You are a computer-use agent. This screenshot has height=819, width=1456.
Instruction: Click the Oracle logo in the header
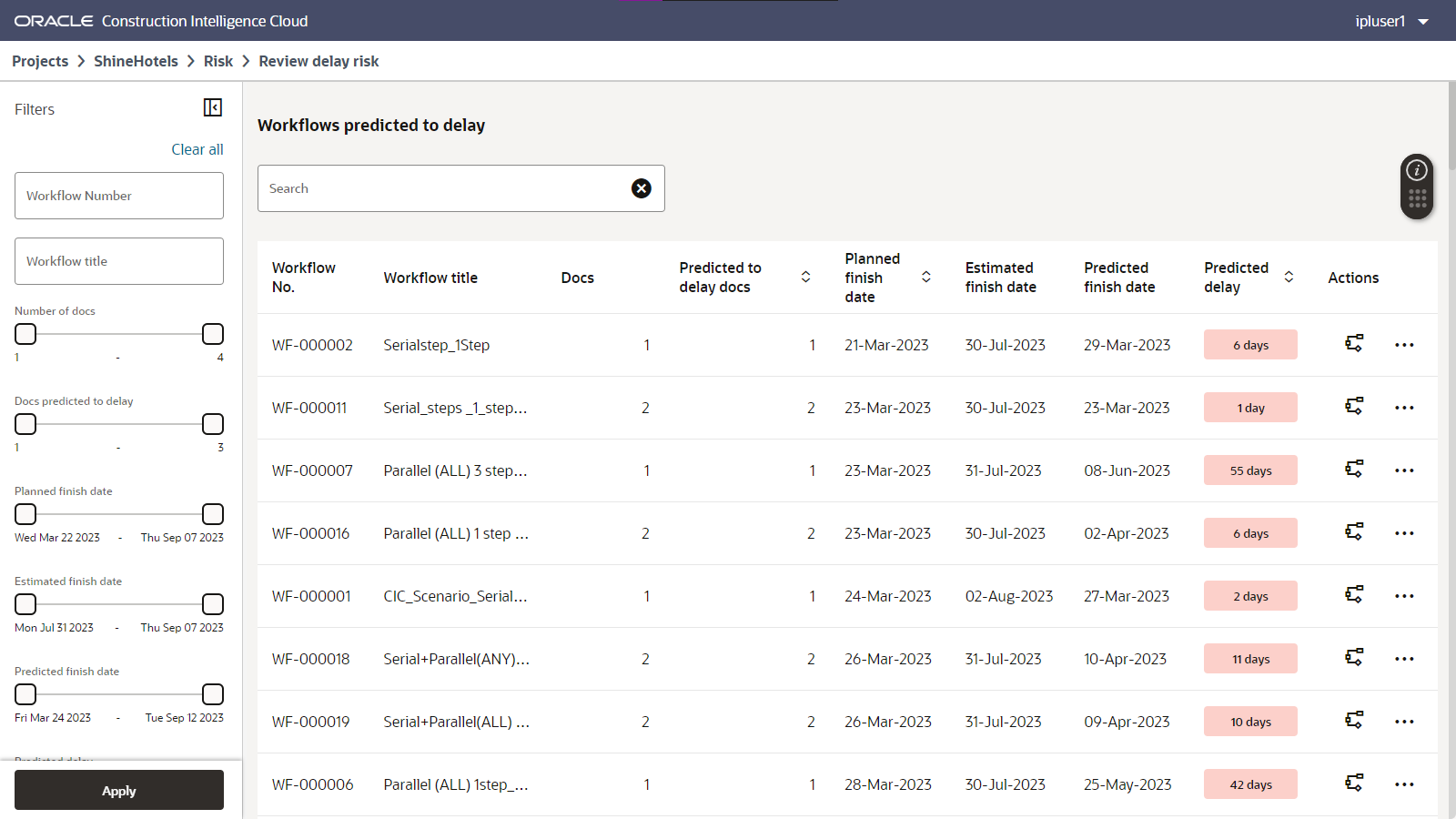(54, 20)
